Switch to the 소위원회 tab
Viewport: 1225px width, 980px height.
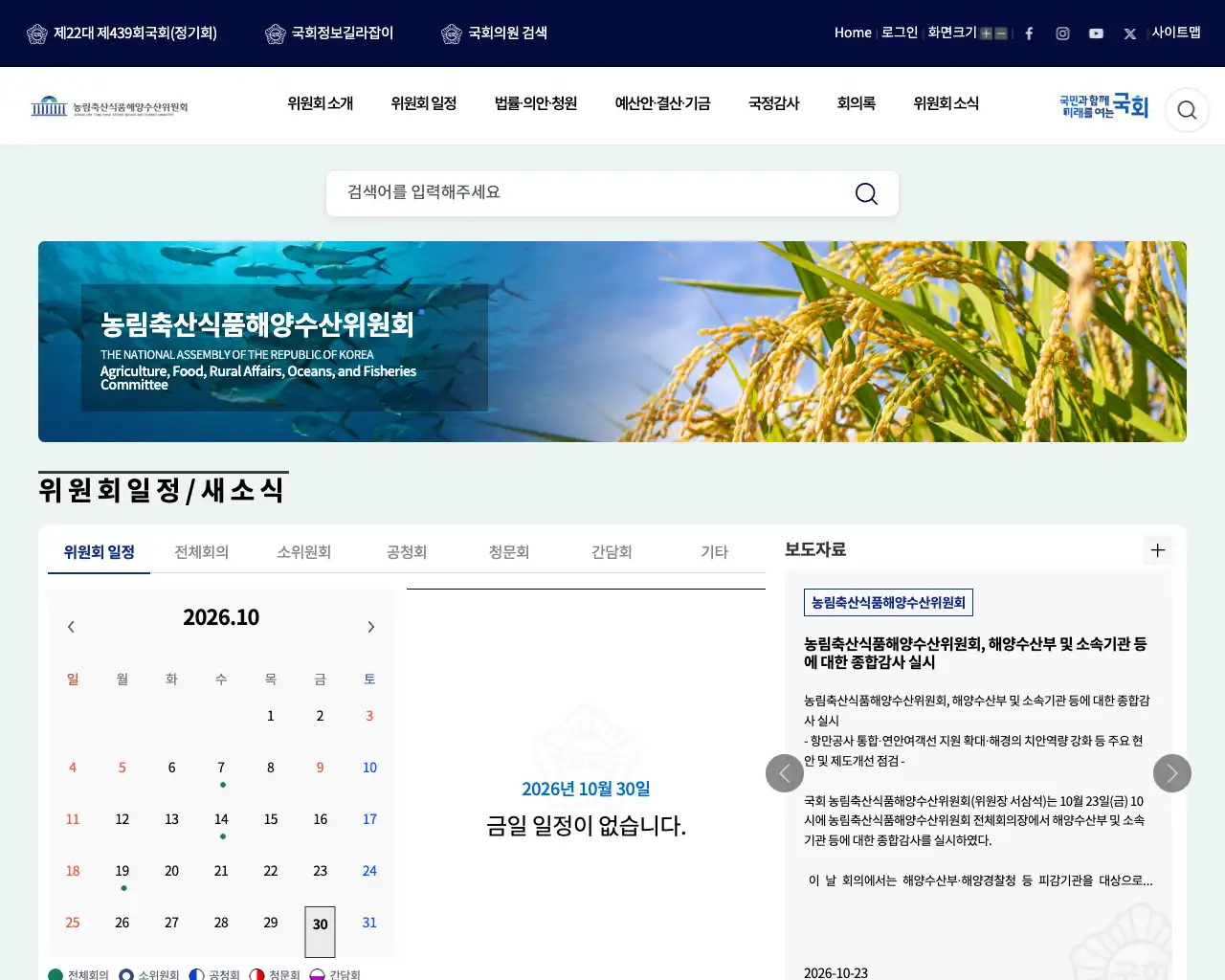[x=304, y=552]
